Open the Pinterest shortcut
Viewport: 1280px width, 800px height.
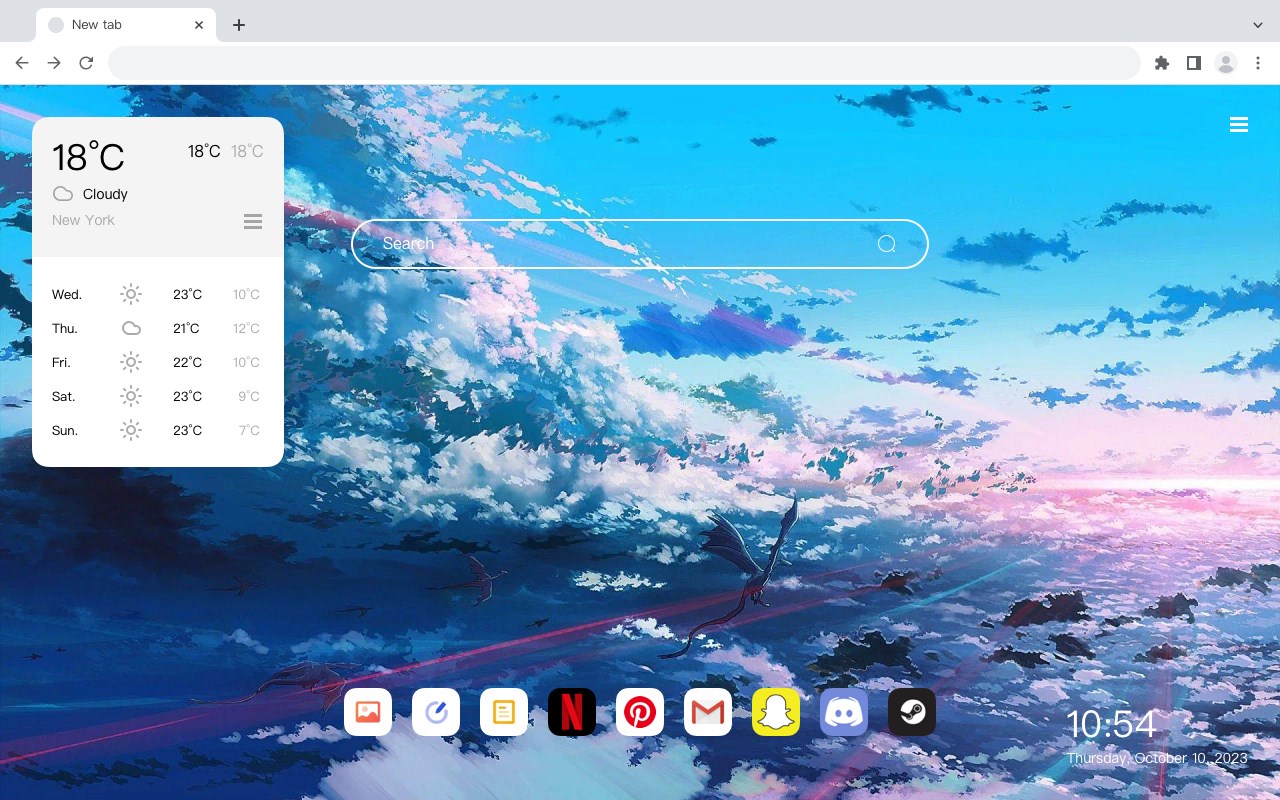pos(640,712)
